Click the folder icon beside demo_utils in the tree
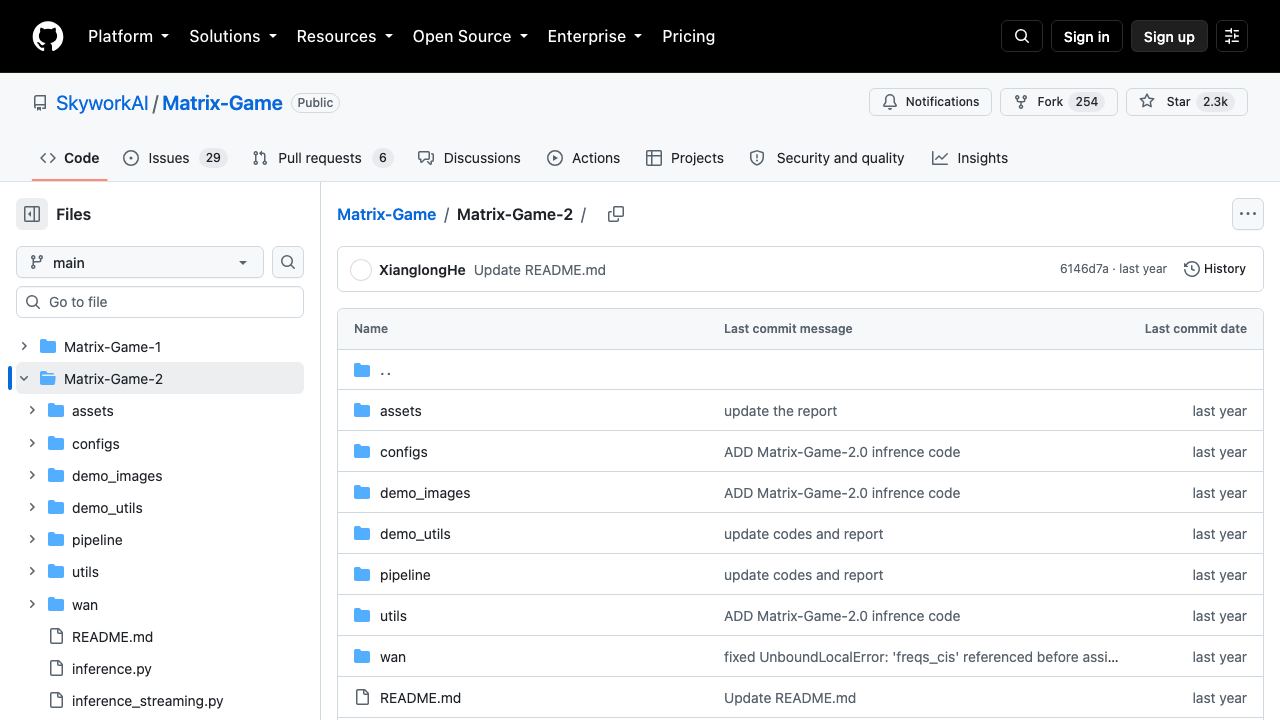Screen dimensions: 1280x720 [x=56, y=508]
